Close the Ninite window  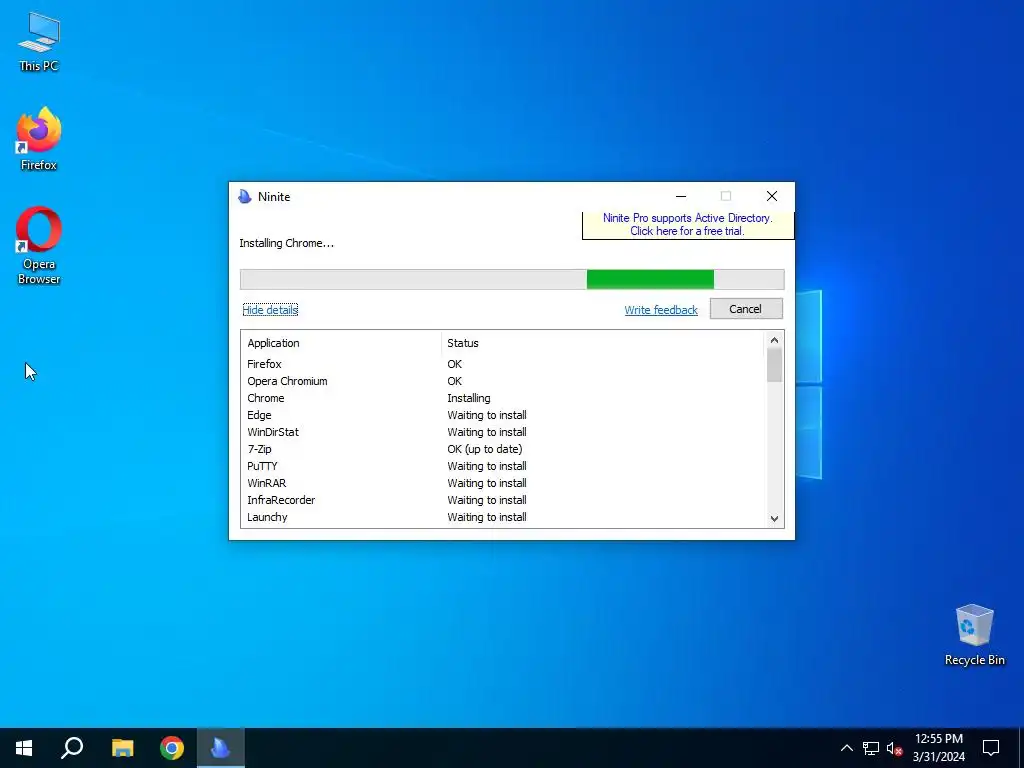(x=772, y=196)
